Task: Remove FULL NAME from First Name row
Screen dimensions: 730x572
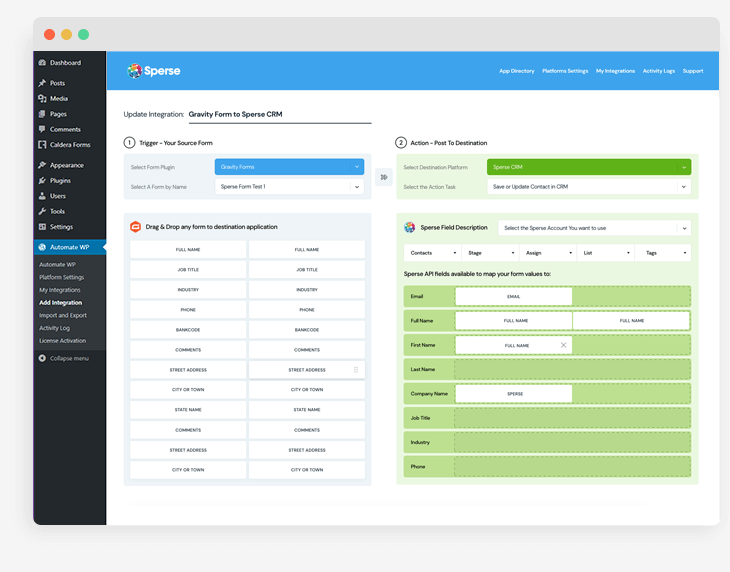Action: [x=563, y=345]
